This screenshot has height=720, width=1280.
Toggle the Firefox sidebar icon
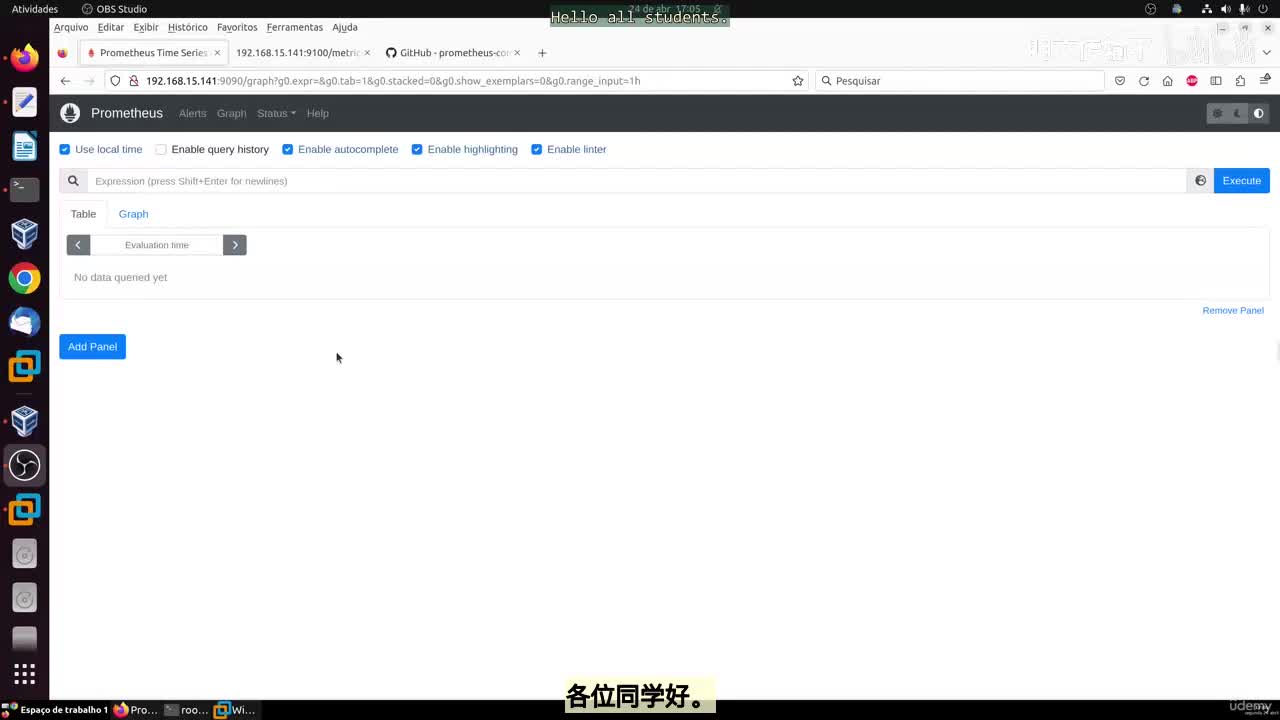point(1216,81)
